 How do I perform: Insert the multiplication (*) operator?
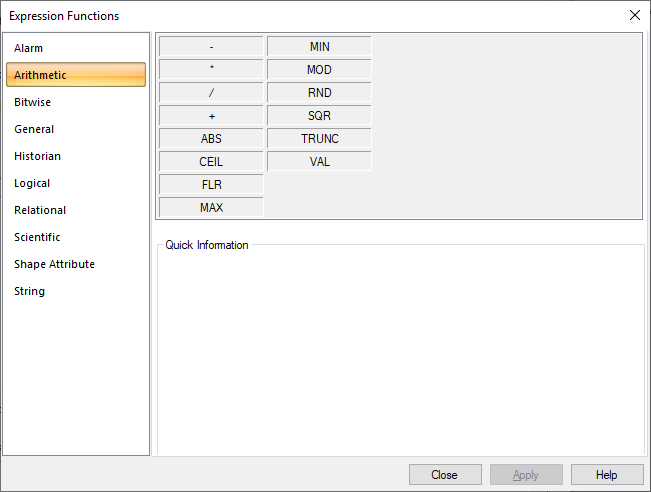[211, 69]
